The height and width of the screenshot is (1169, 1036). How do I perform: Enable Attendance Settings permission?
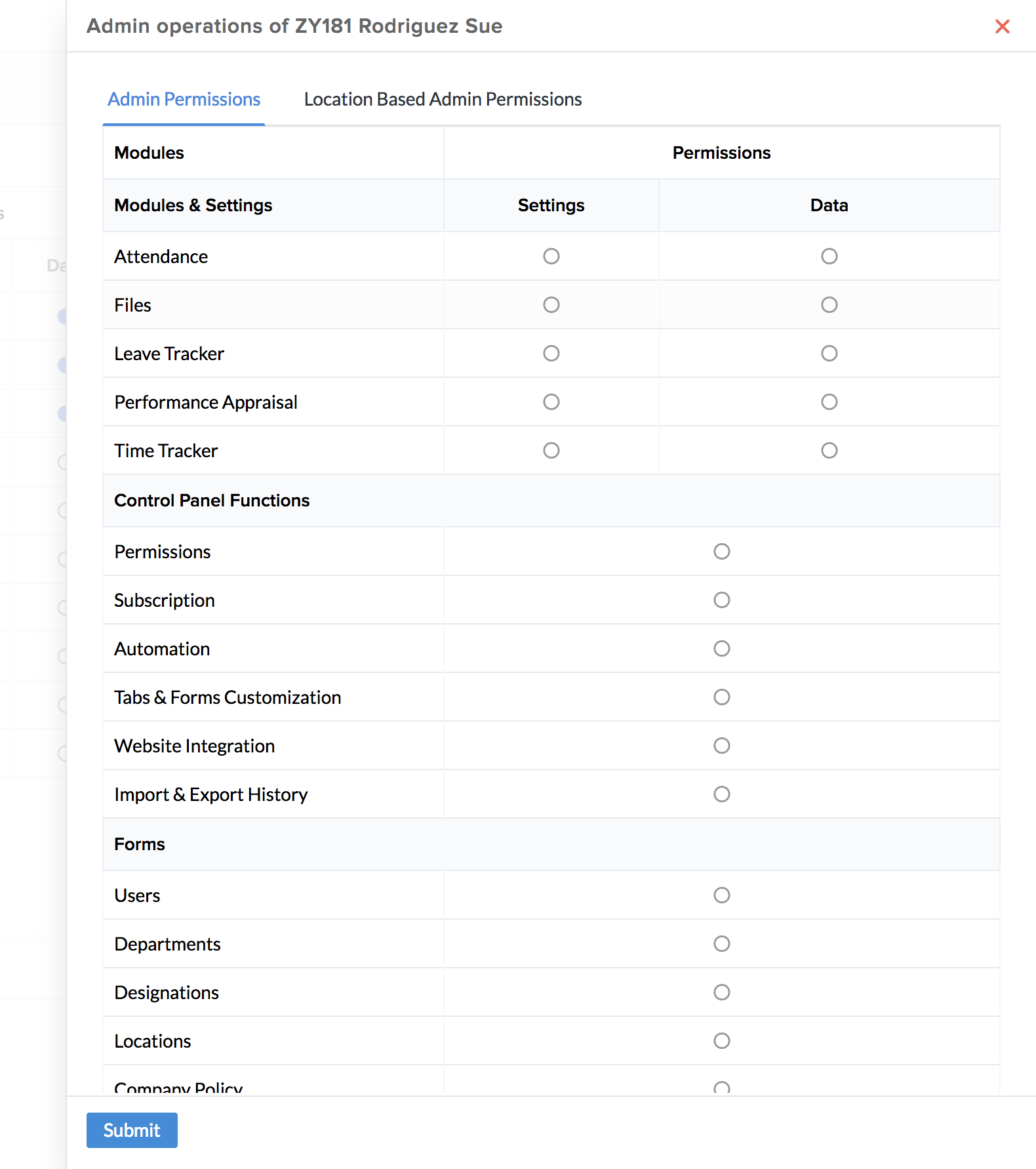pos(551,256)
